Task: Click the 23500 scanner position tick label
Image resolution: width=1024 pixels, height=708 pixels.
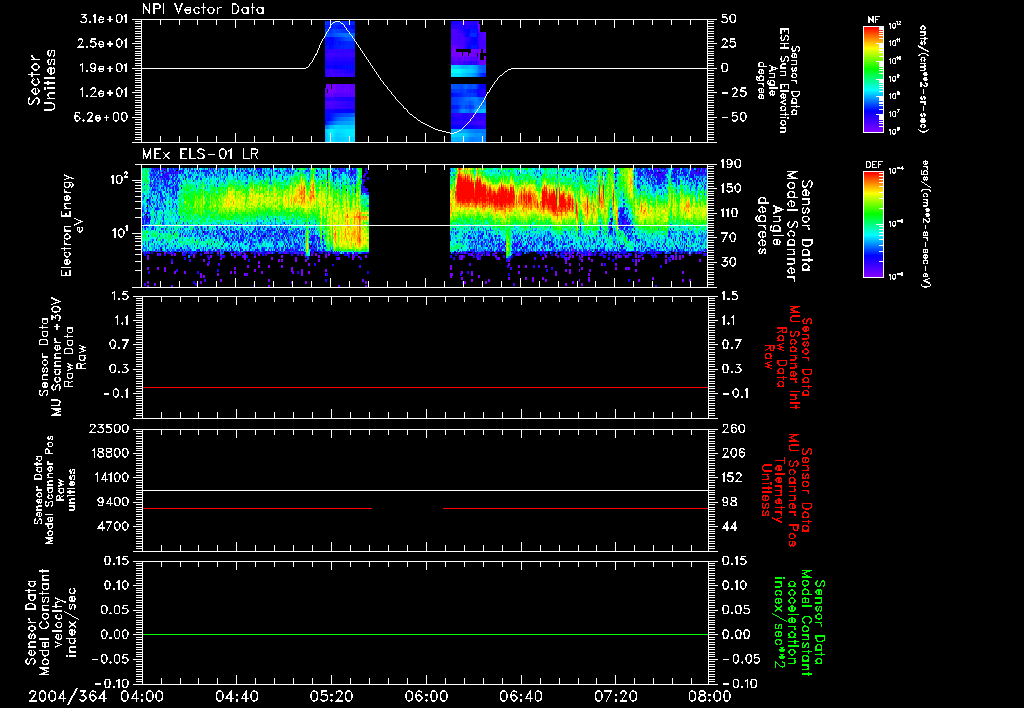Action: tap(108, 428)
